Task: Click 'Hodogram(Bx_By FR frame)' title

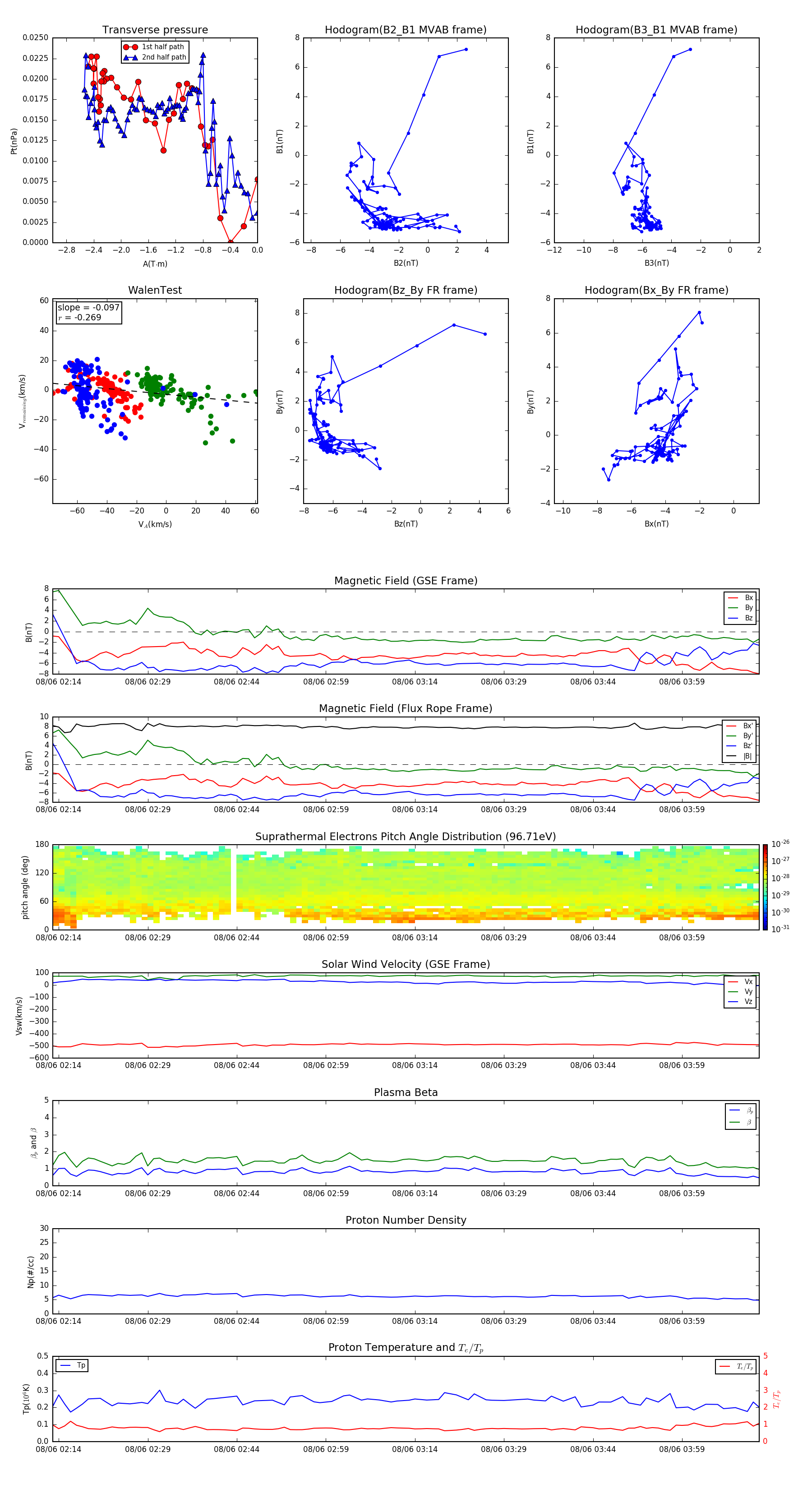Action: [x=656, y=290]
